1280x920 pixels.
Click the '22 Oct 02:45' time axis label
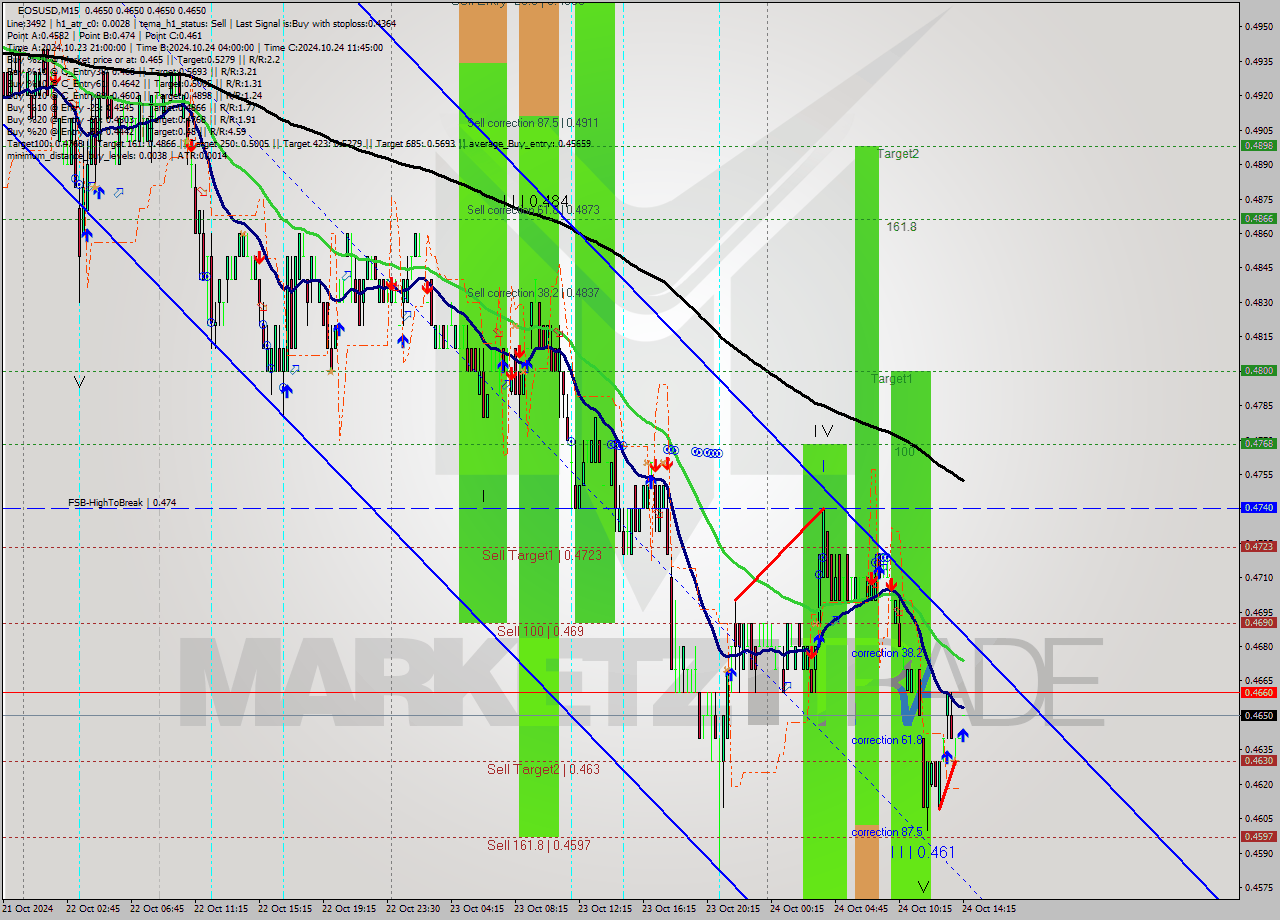click(92, 909)
